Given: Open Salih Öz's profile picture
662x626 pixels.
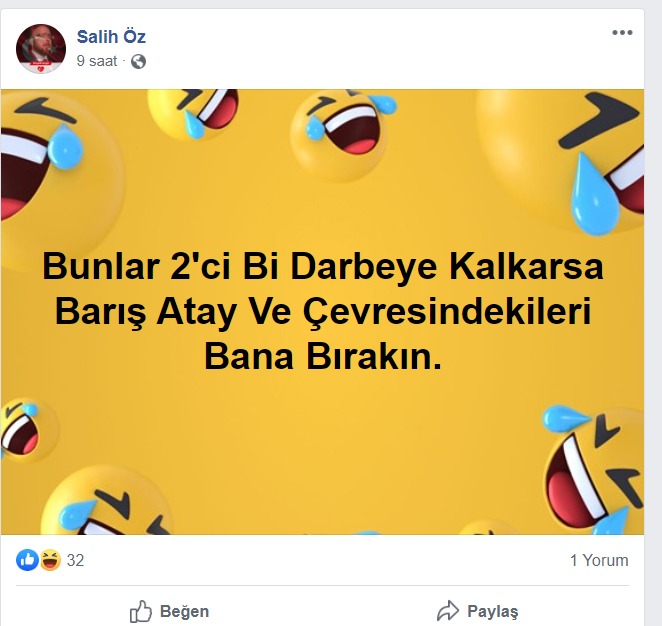Looking at the screenshot, I should pos(41,49).
